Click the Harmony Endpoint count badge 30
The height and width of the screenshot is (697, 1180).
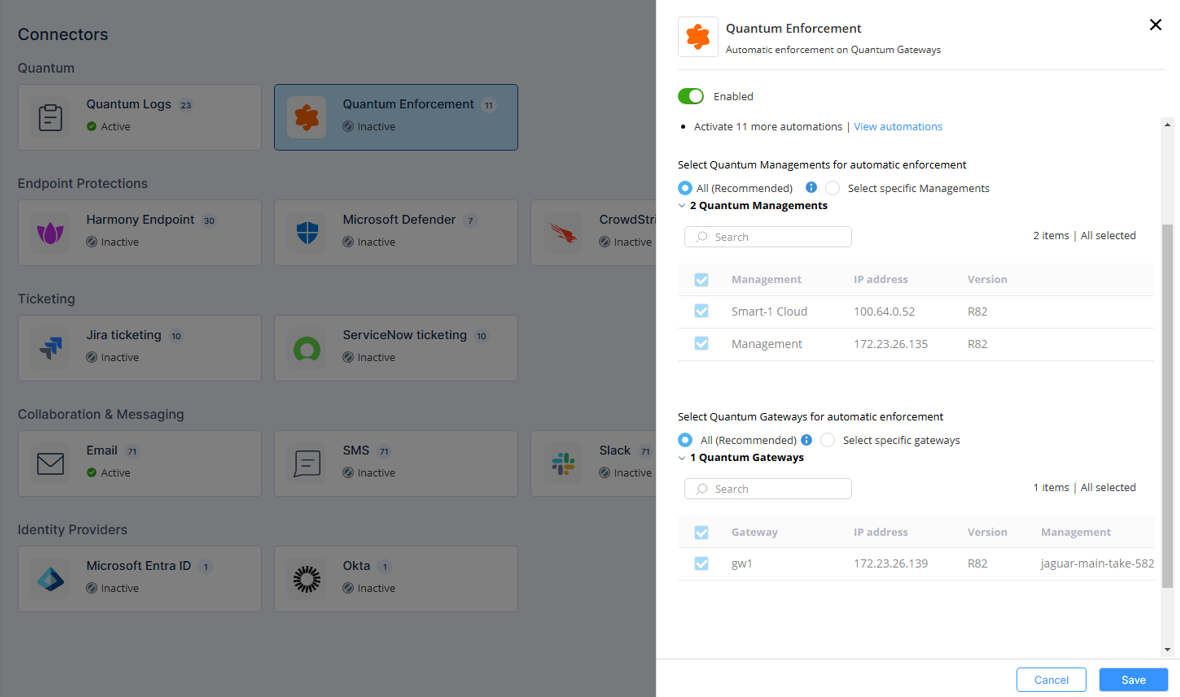click(x=209, y=221)
